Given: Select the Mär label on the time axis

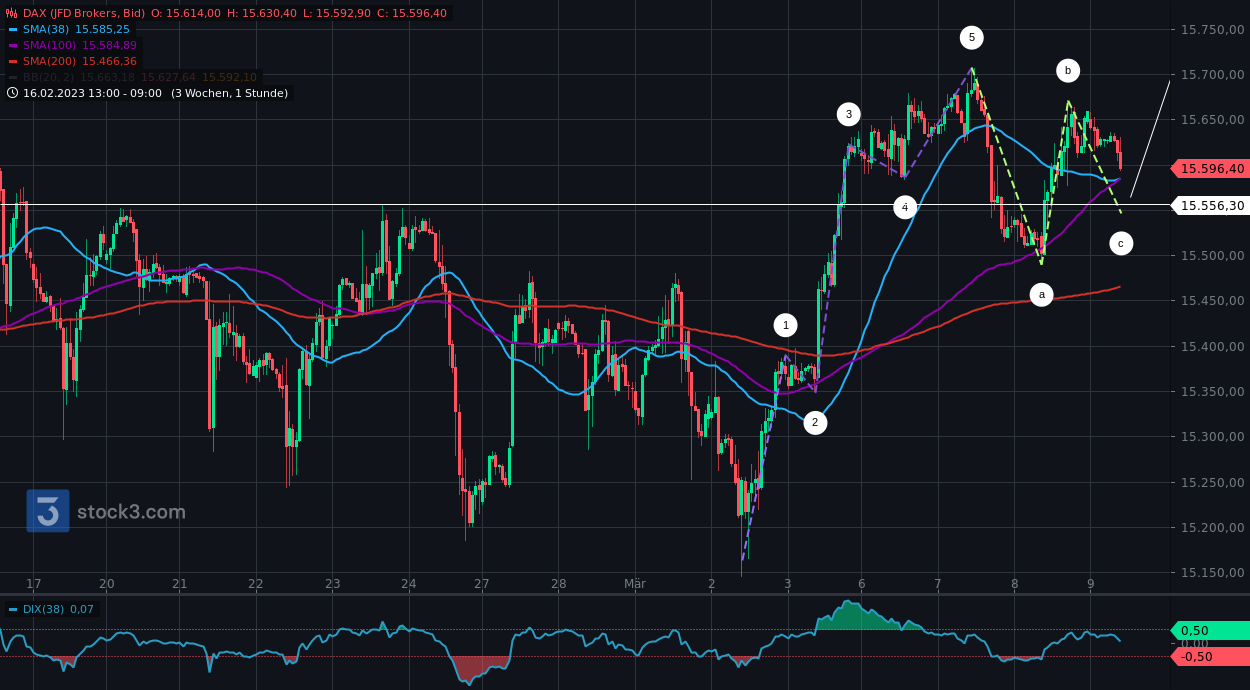Looking at the screenshot, I should [636, 584].
